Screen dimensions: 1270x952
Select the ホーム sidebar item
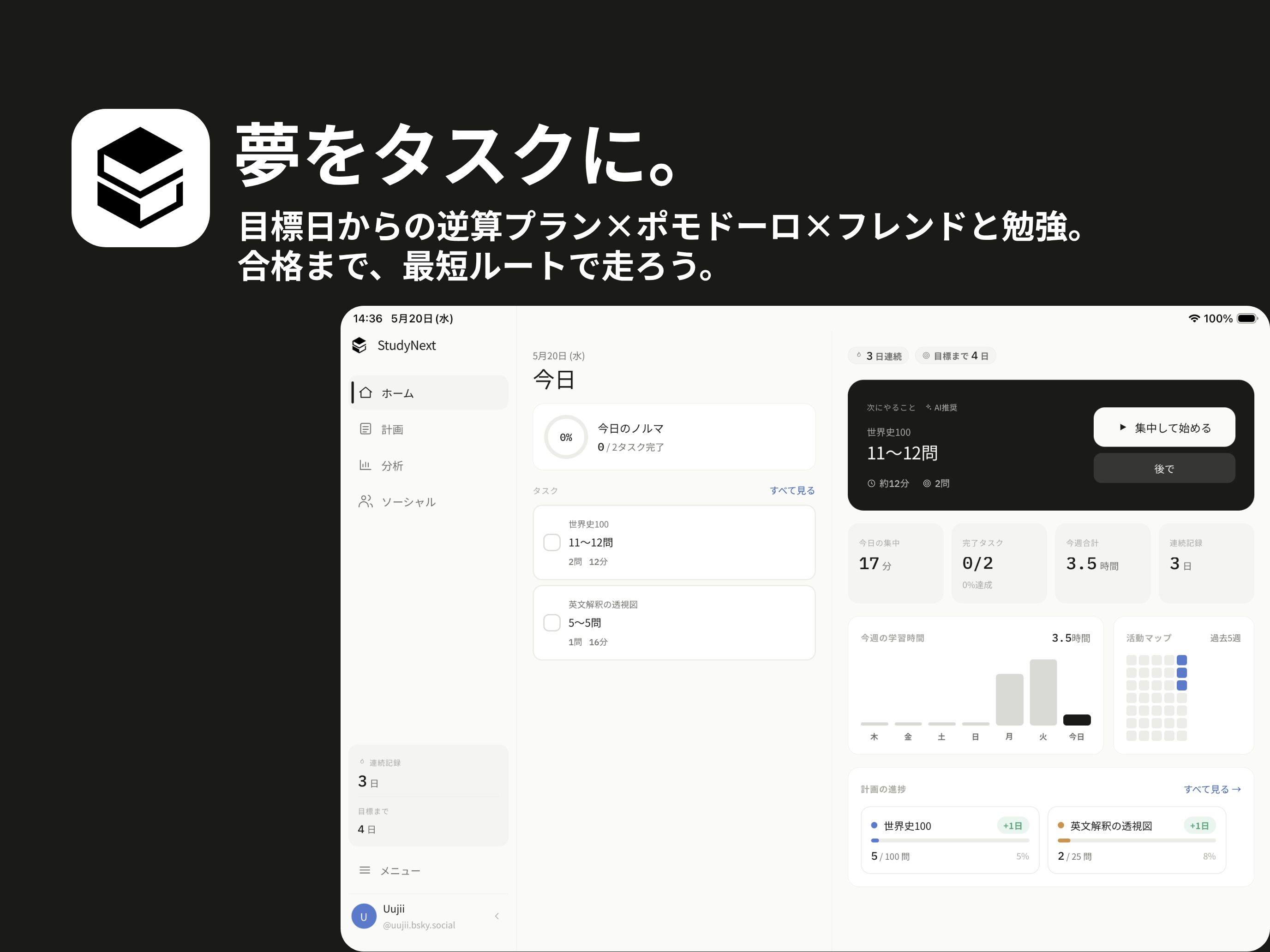click(429, 393)
